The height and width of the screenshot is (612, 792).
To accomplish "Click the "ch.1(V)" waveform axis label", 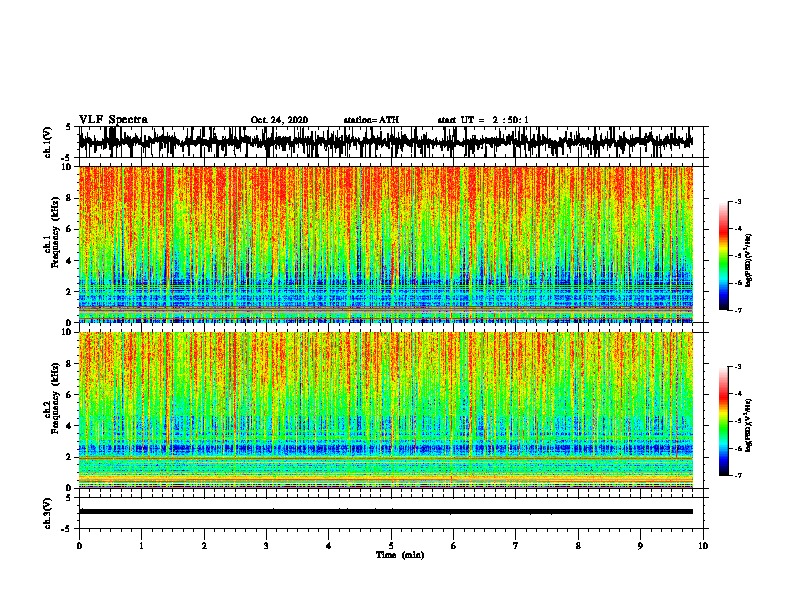I will [x=47, y=142].
